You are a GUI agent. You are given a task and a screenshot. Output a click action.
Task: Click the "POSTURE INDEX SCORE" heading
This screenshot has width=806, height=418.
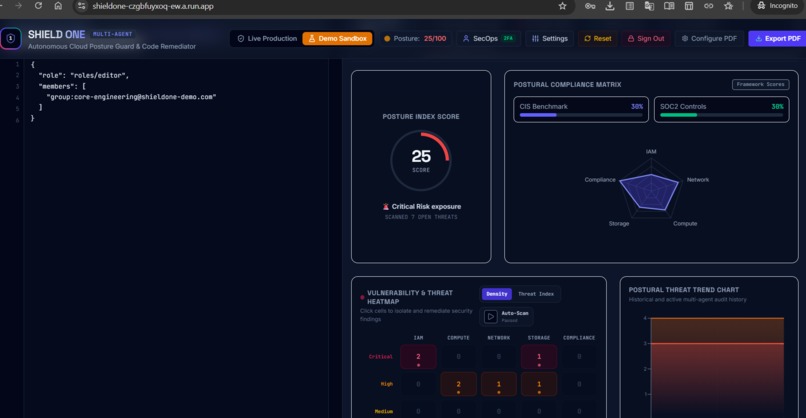point(421,117)
